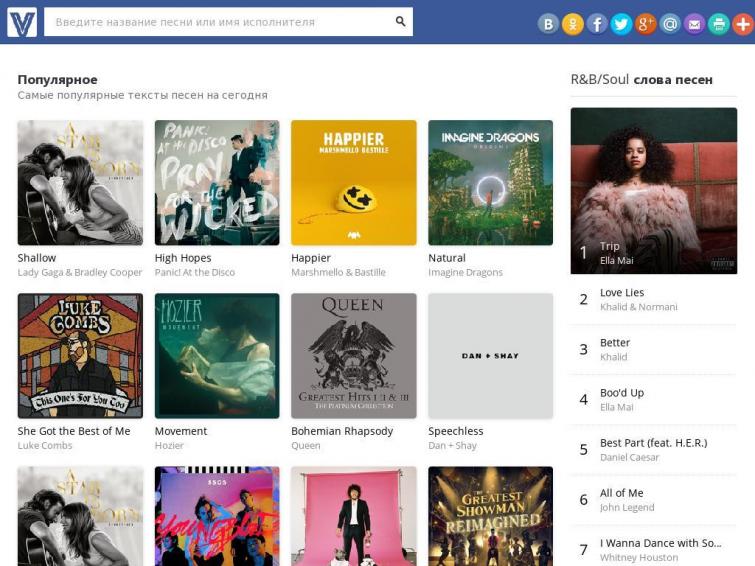Open Whitney Houston artist link

pyautogui.click(x=639, y=557)
